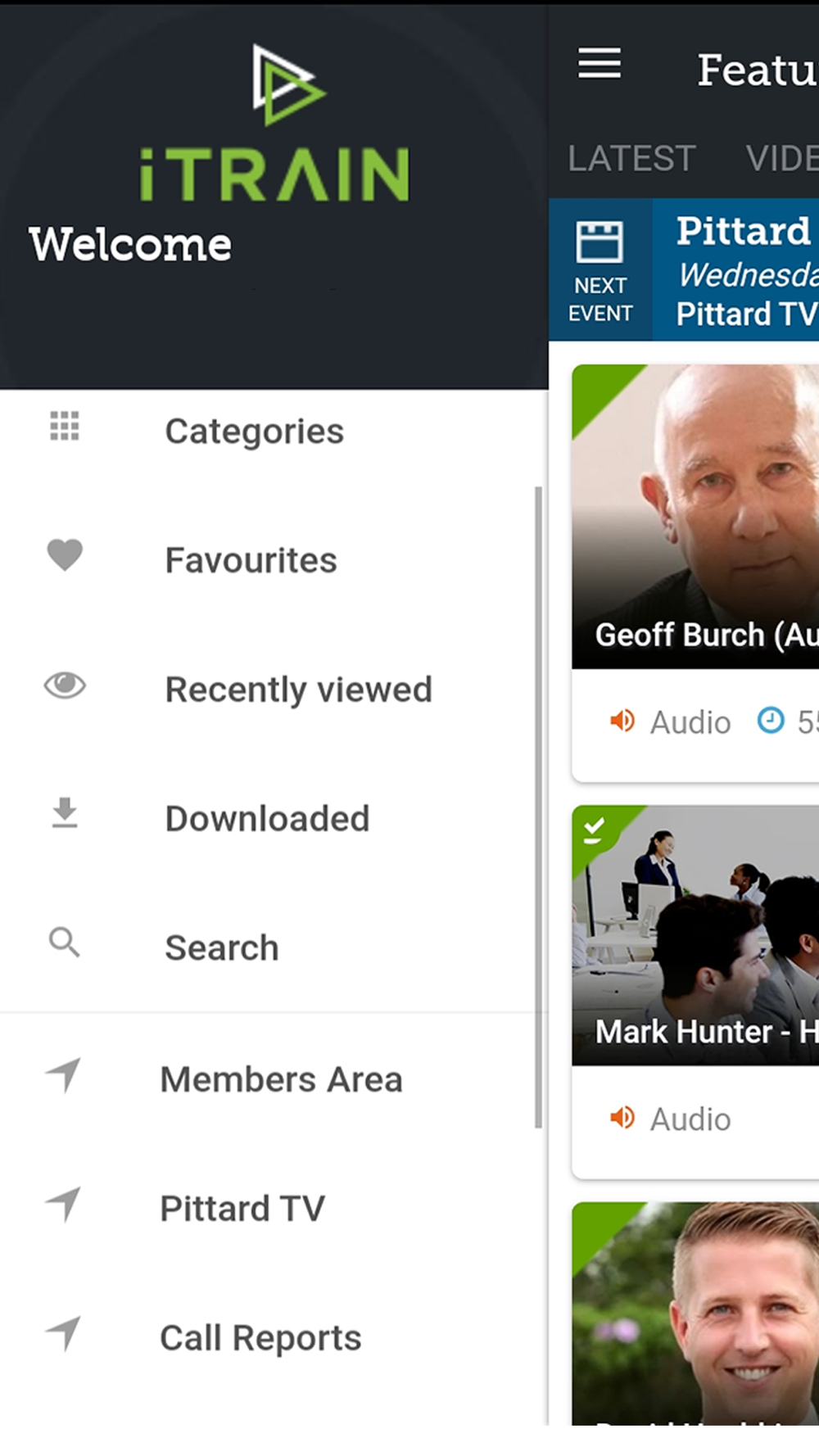Click the Call Reports arrow icon
The image size is (819, 1456).
coord(63,1333)
